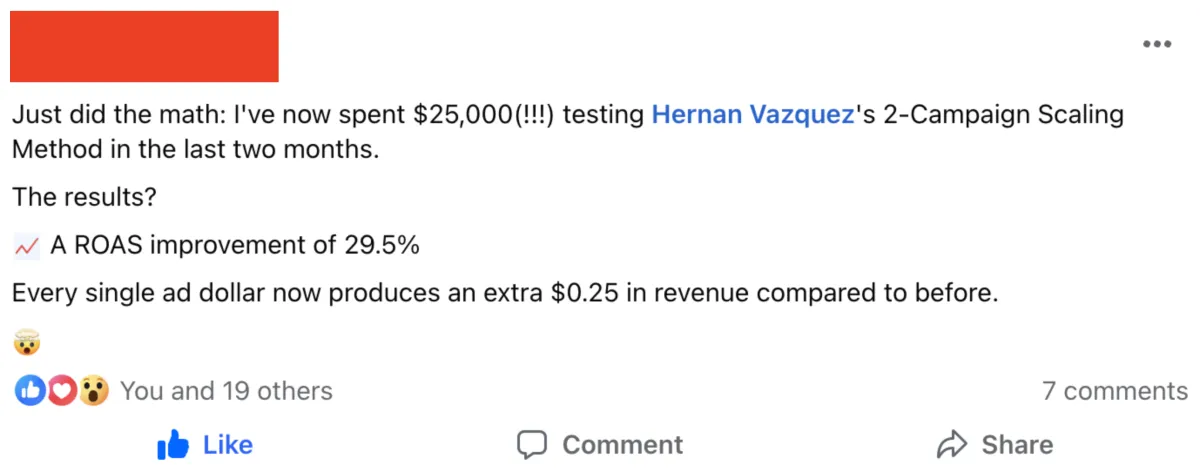The width and height of the screenshot is (1200, 475).
Task: Click the blue thumbs-up Like button icon
Action: tap(175, 444)
